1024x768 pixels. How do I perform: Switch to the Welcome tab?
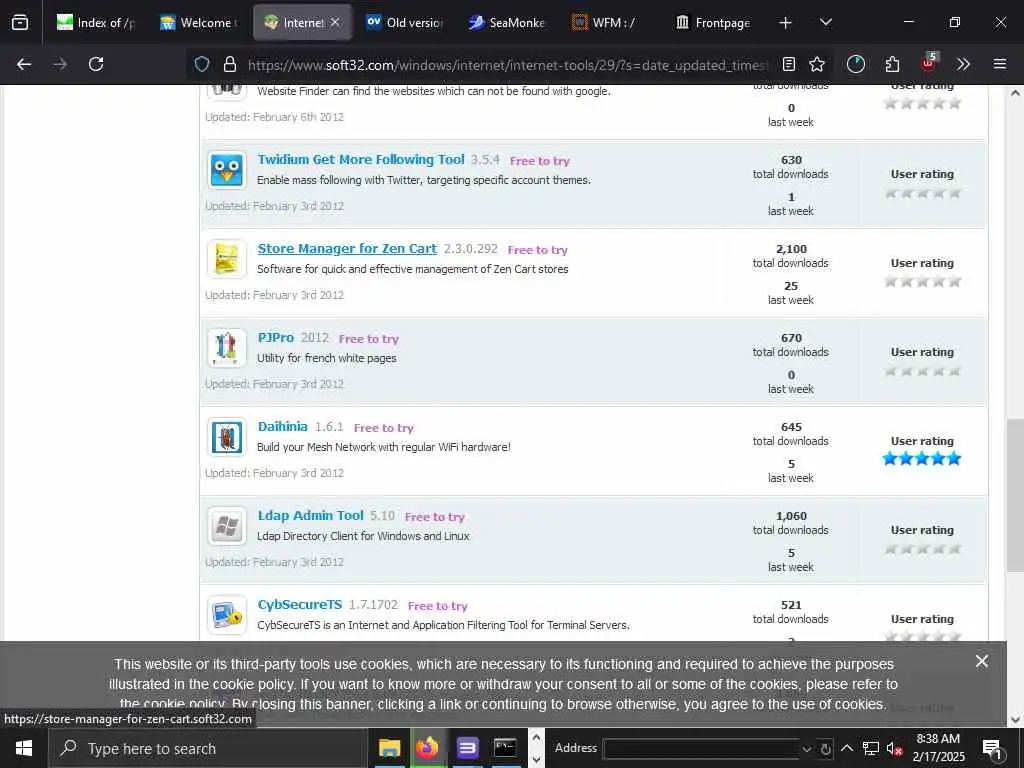pyautogui.click(x=199, y=23)
